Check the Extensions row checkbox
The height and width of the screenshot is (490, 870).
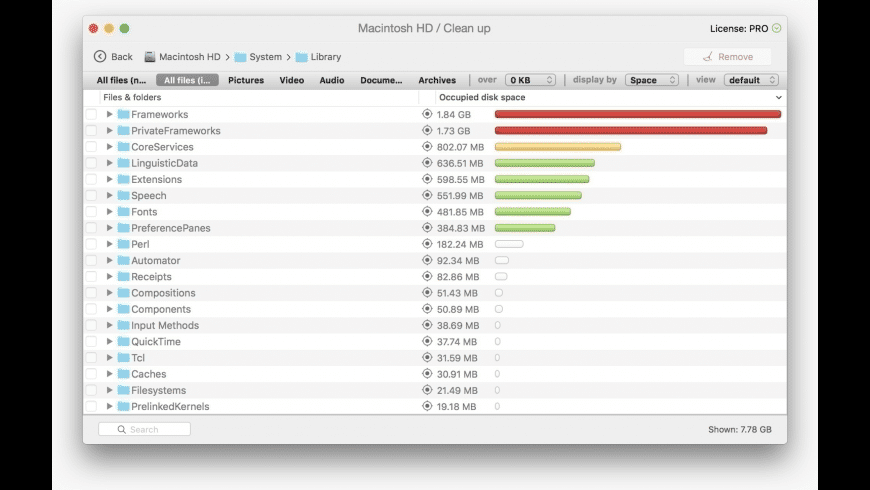click(92, 179)
